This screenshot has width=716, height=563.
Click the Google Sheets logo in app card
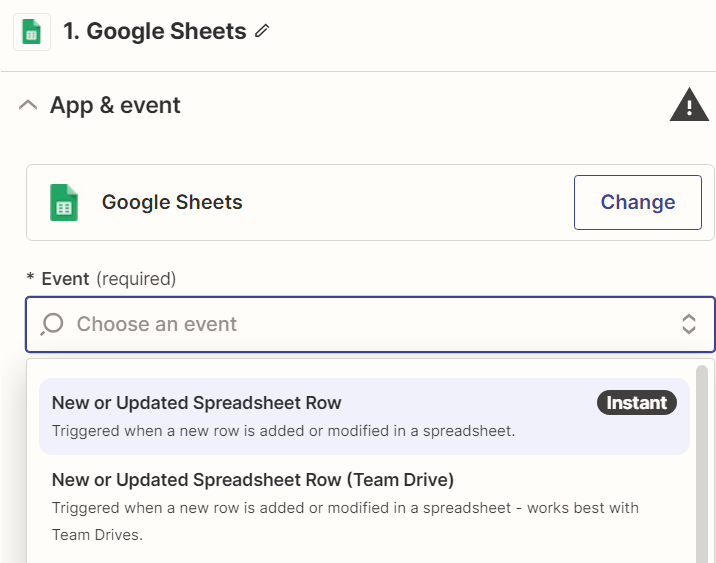point(64,202)
